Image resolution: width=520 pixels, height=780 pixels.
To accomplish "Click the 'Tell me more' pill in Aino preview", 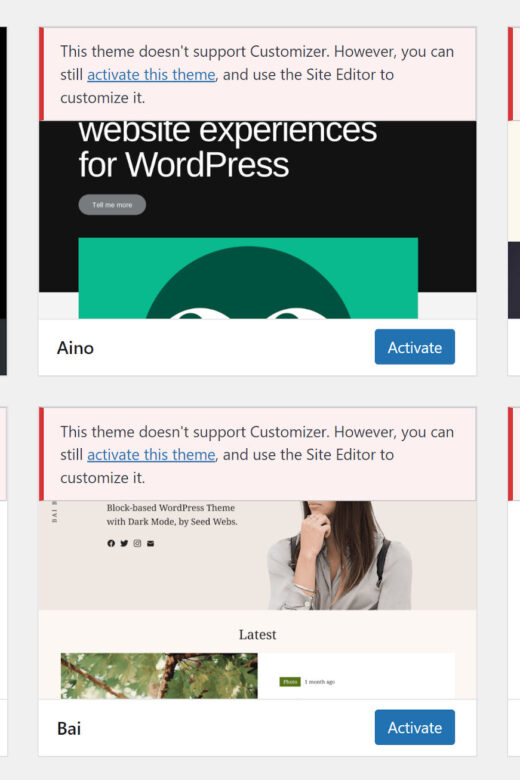I will pyautogui.click(x=112, y=204).
